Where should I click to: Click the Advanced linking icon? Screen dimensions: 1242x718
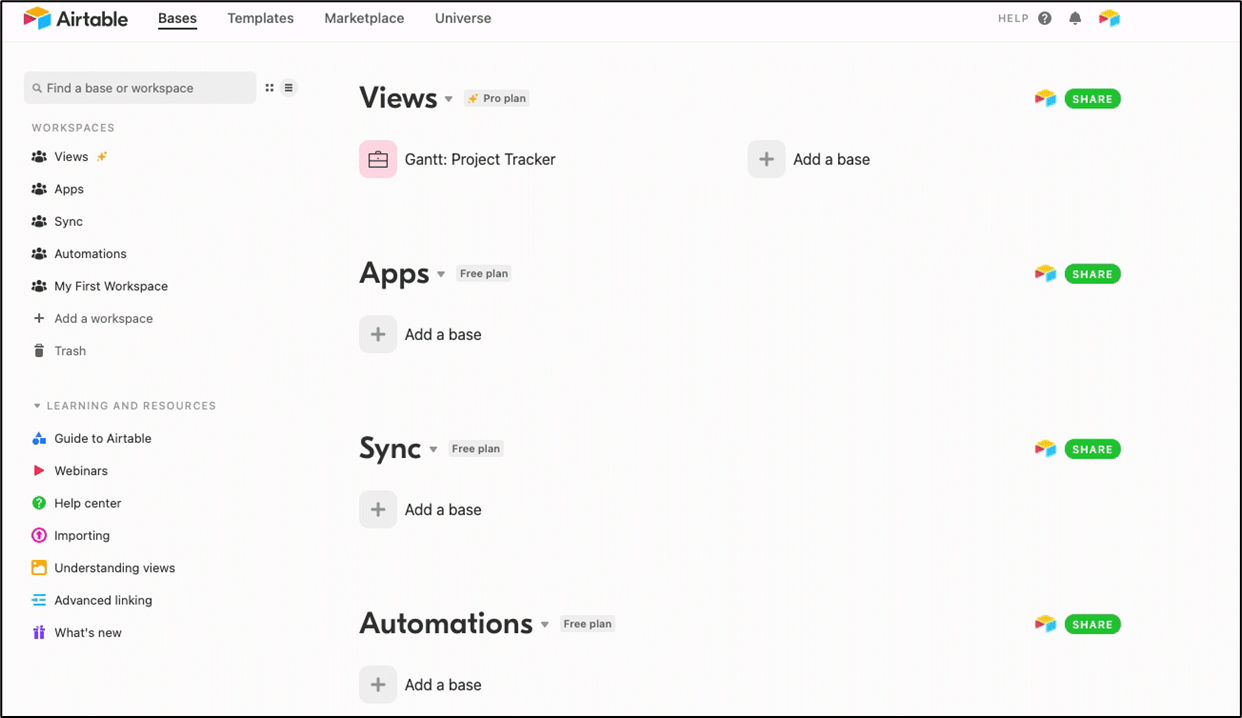(x=39, y=600)
